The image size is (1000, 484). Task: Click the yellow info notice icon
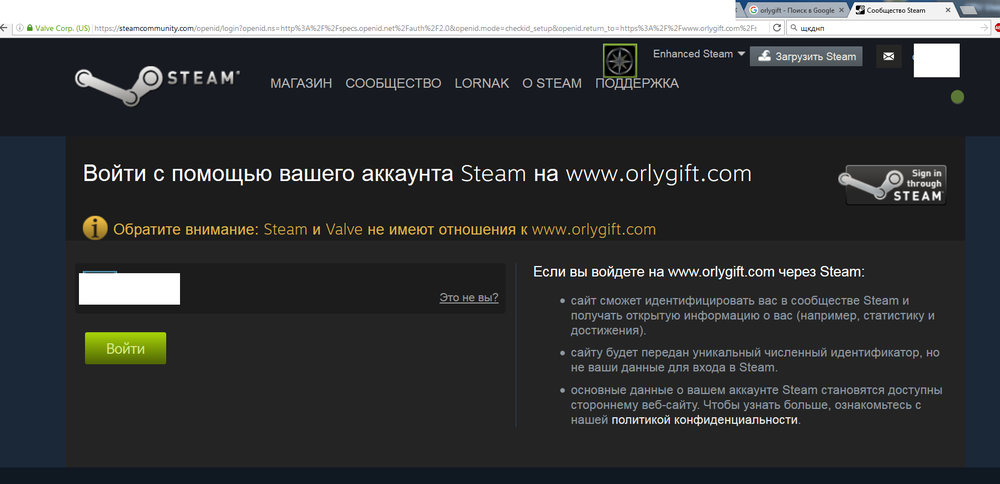[x=95, y=228]
